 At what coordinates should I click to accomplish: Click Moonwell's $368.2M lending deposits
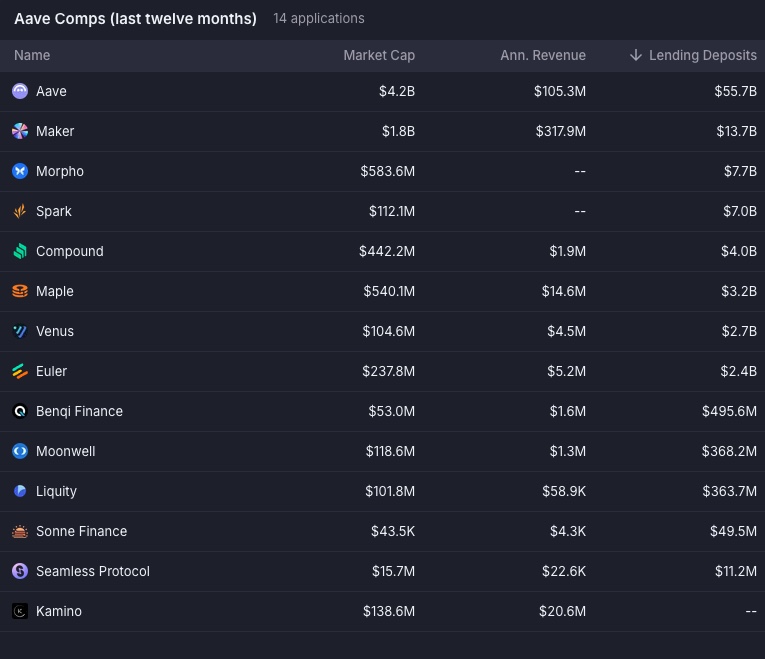(729, 451)
